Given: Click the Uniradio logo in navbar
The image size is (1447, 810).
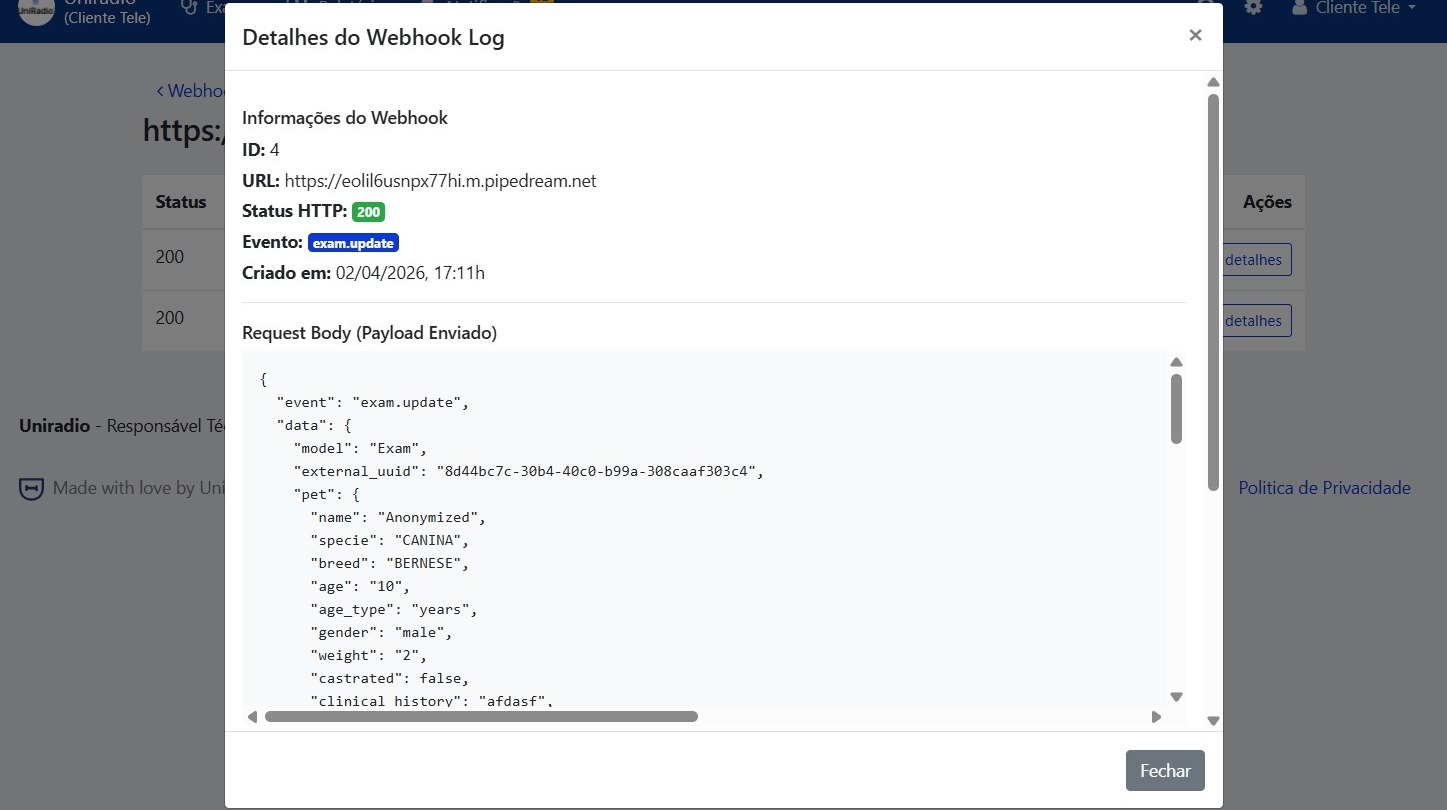Looking at the screenshot, I should tap(37, 10).
